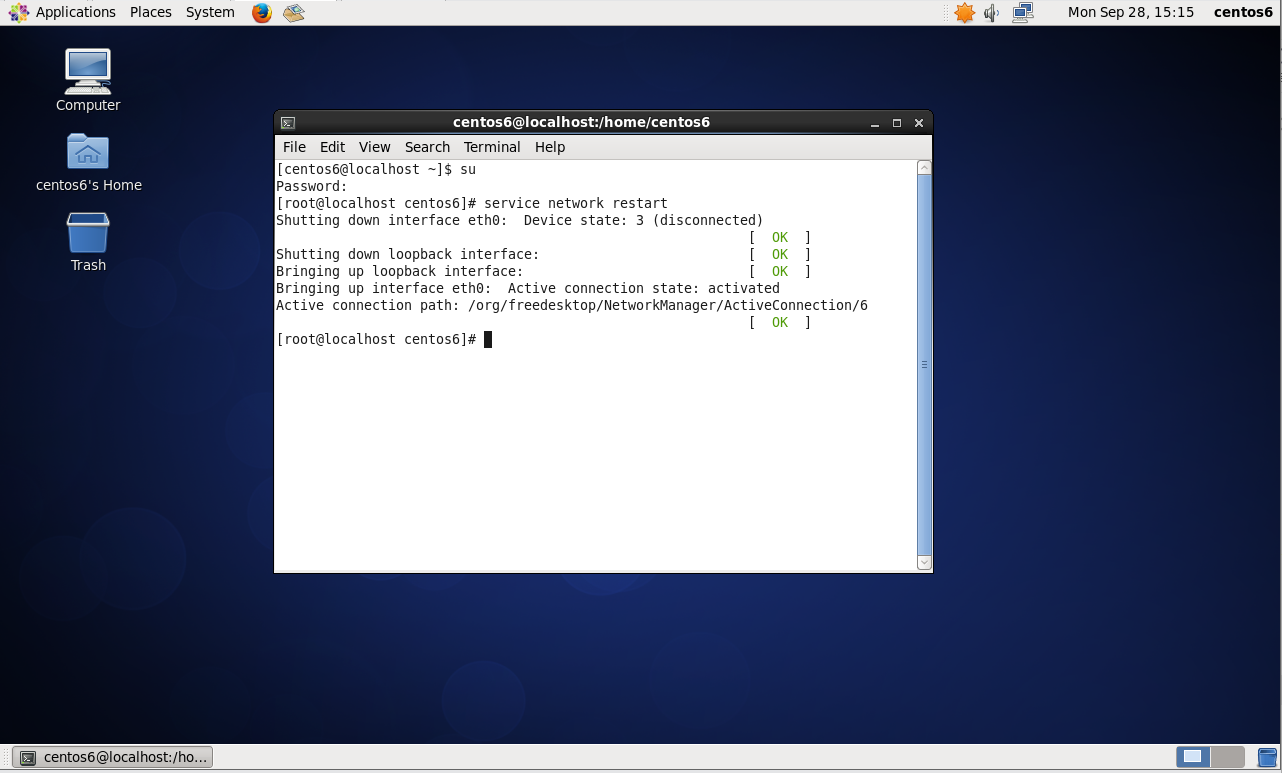Click the terminal icon in the window titlebar
This screenshot has height=773, width=1282.
[x=288, y=123]
